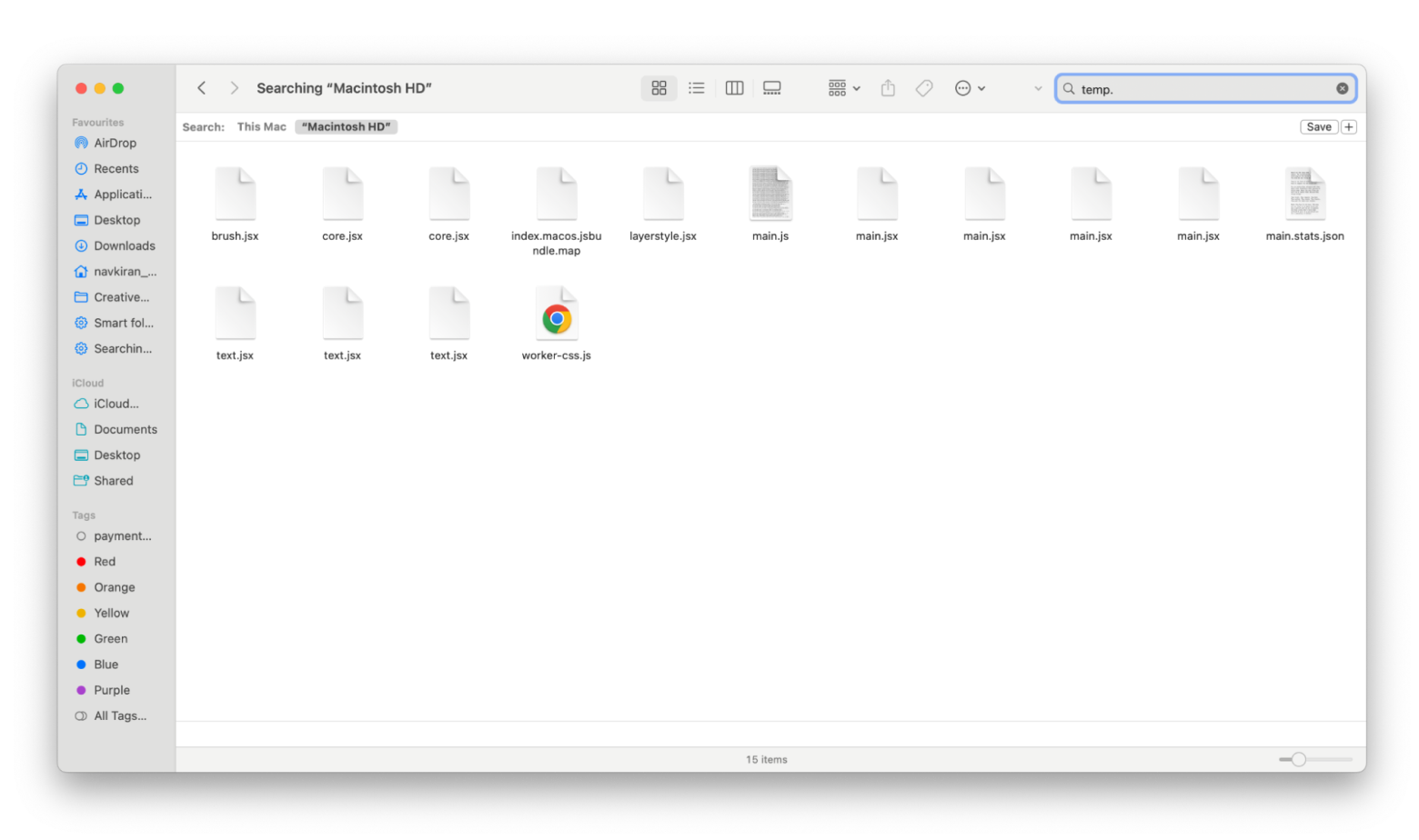Image resolution: width=1419 pixels, height=840 pixels.
Task: Click the green zoom window button
Action: click(x=118, y=88)
